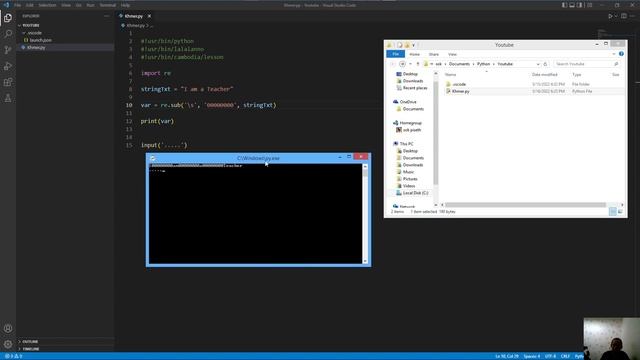
Task: Open the Extensions view in activity bar
Action: pyautogui.click(x=8, y=82)
